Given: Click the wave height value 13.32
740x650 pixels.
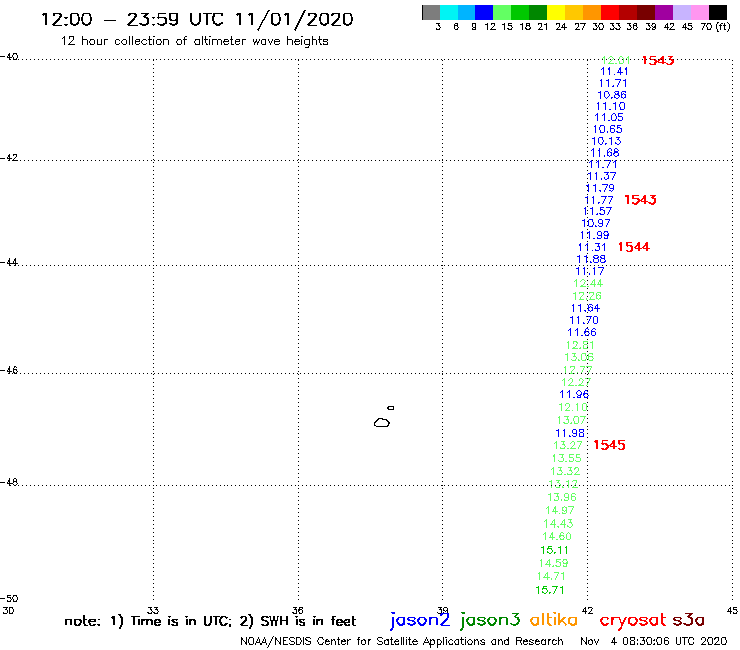Looking at the screenshot, I should pyautogui.click(x=565, y=471).
